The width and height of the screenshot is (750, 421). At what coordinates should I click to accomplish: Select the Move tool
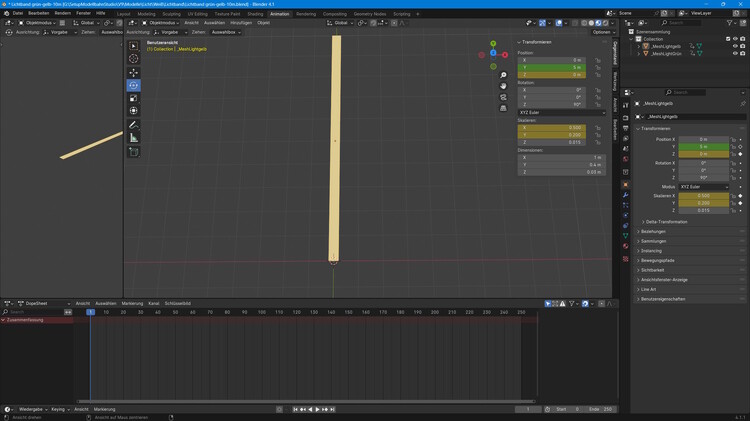pos(133,73)
